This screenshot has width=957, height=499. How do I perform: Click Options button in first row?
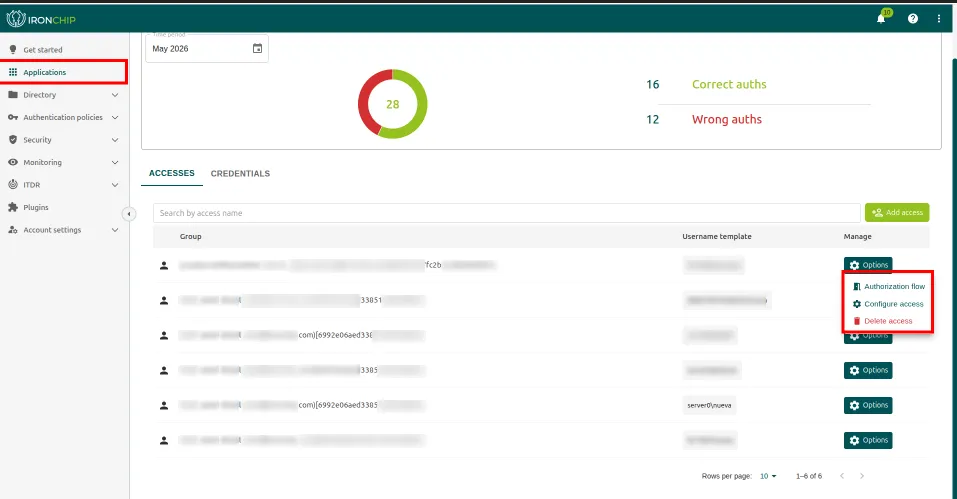click(868, 265)
